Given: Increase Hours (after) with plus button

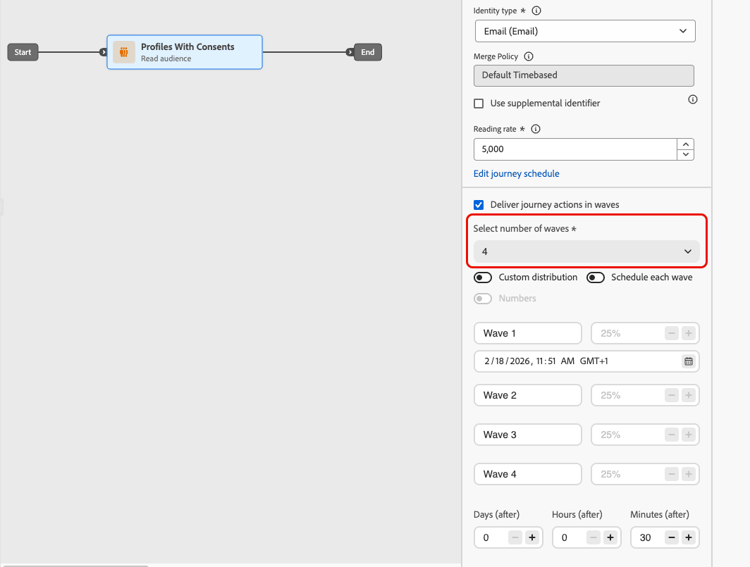Looking at the screenshot, I should (x=610, y=537).
